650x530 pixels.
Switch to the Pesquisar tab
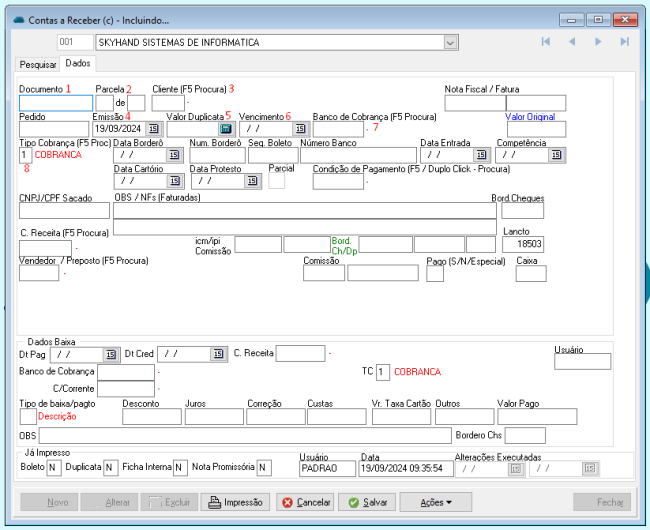39,63
